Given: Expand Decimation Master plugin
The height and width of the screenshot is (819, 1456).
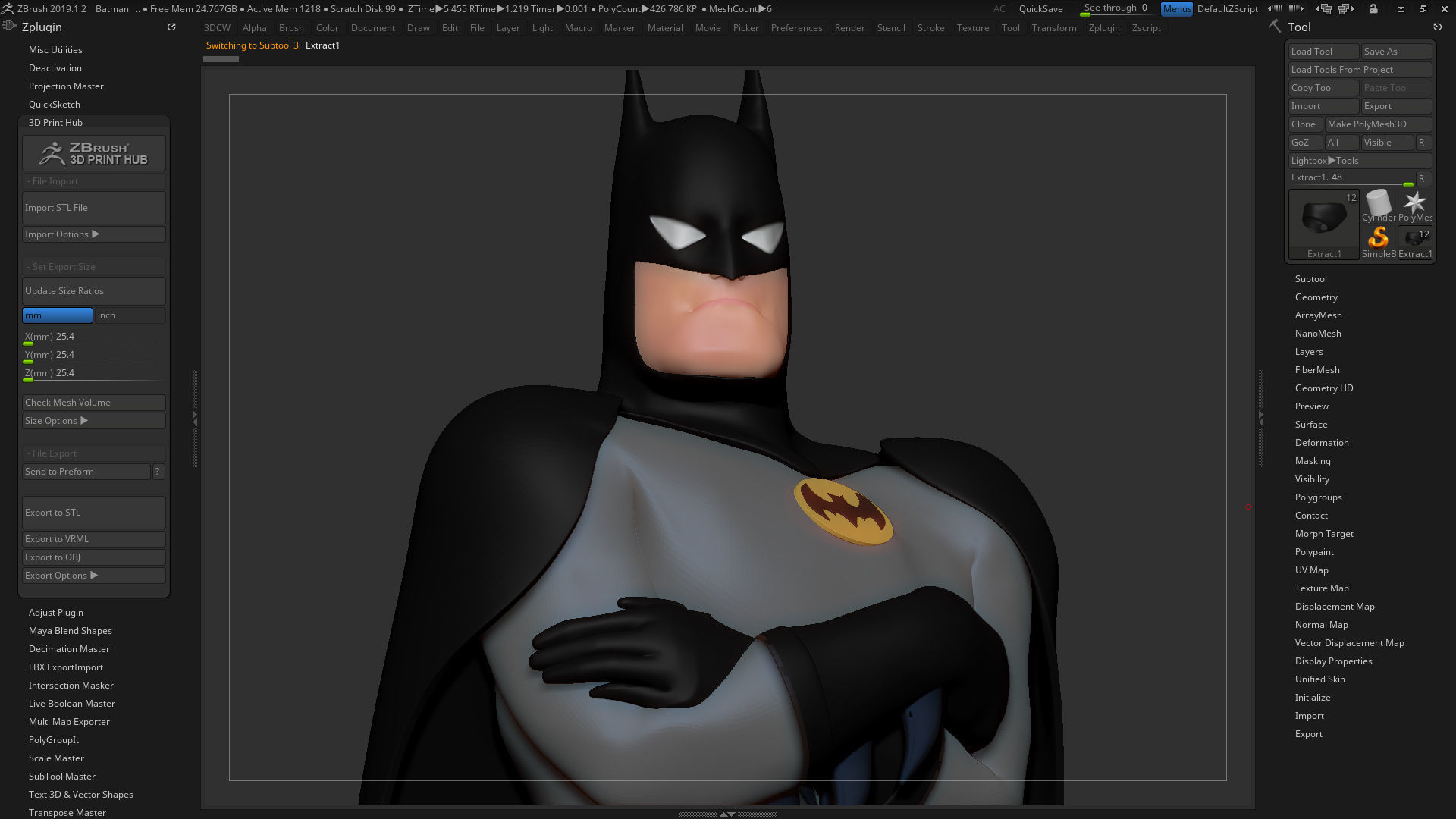Looking at the screenshot, I should (69, 649).
